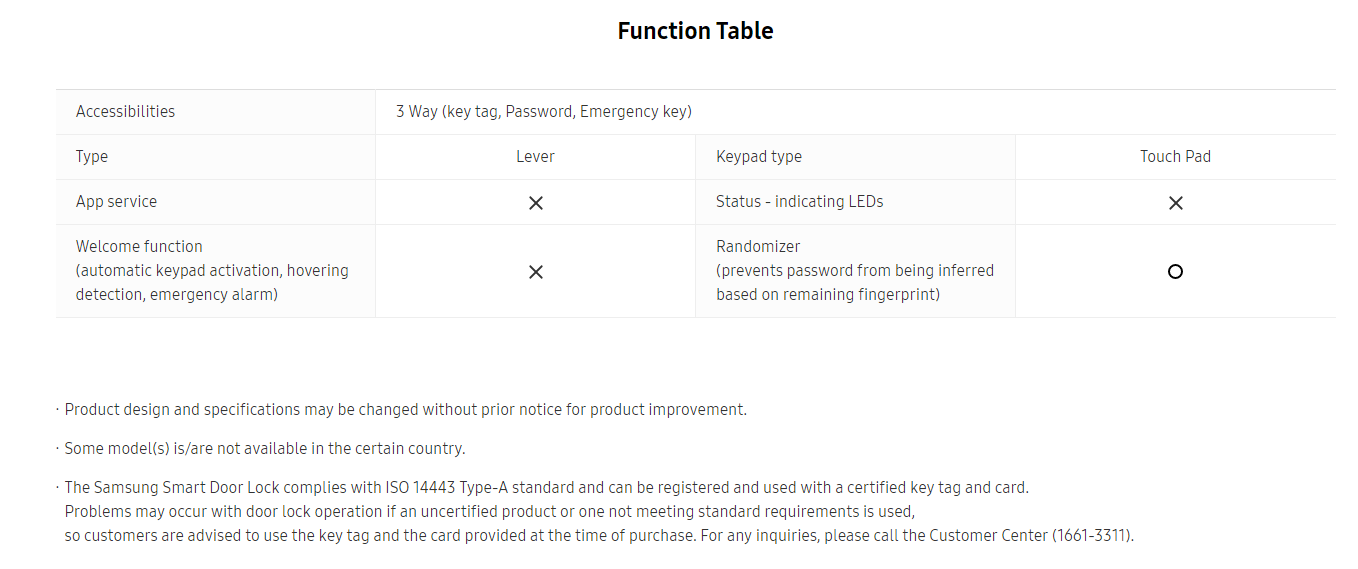Click the X mark for Welcome function

point(536,272)
